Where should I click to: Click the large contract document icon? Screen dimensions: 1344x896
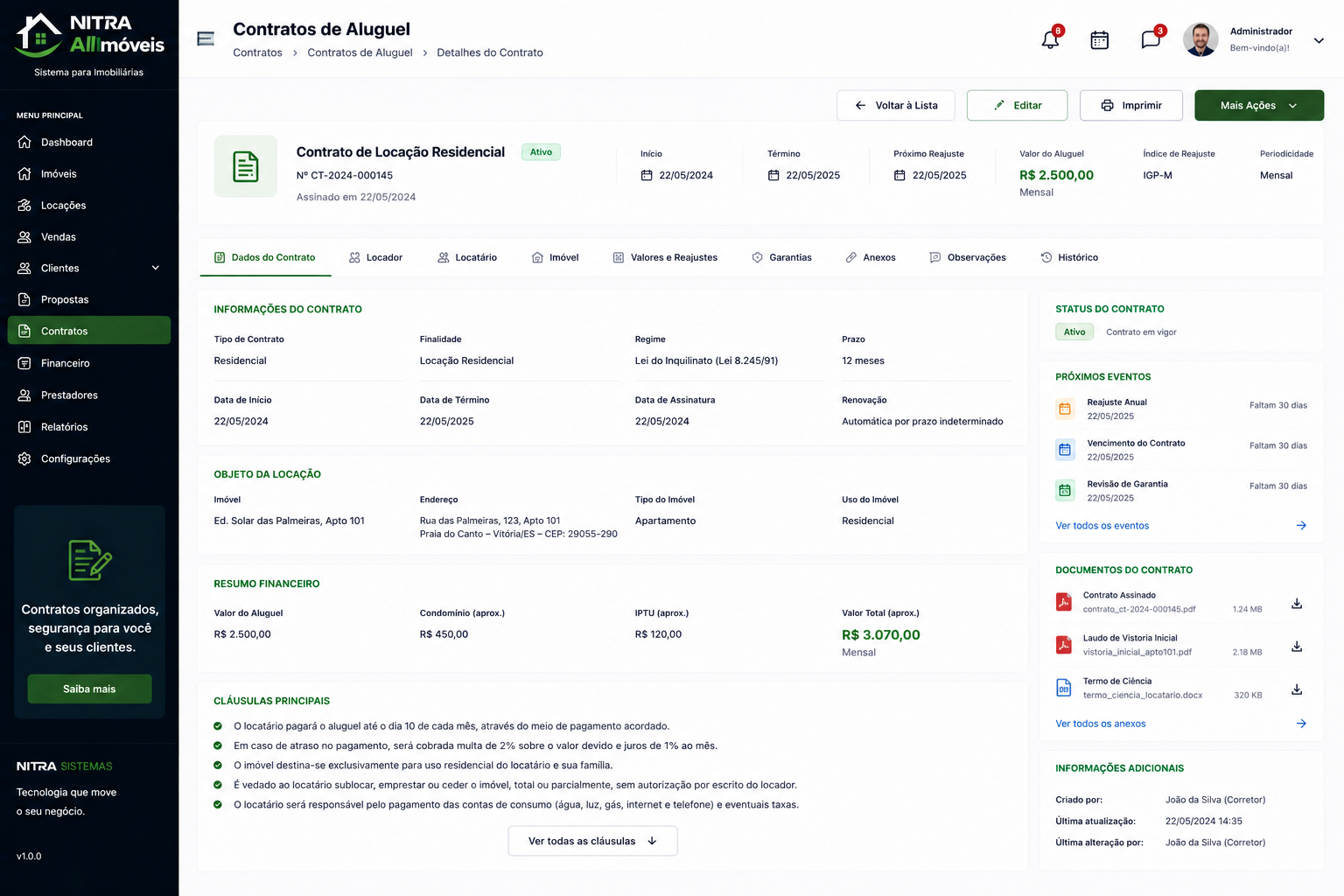point(246,166)
